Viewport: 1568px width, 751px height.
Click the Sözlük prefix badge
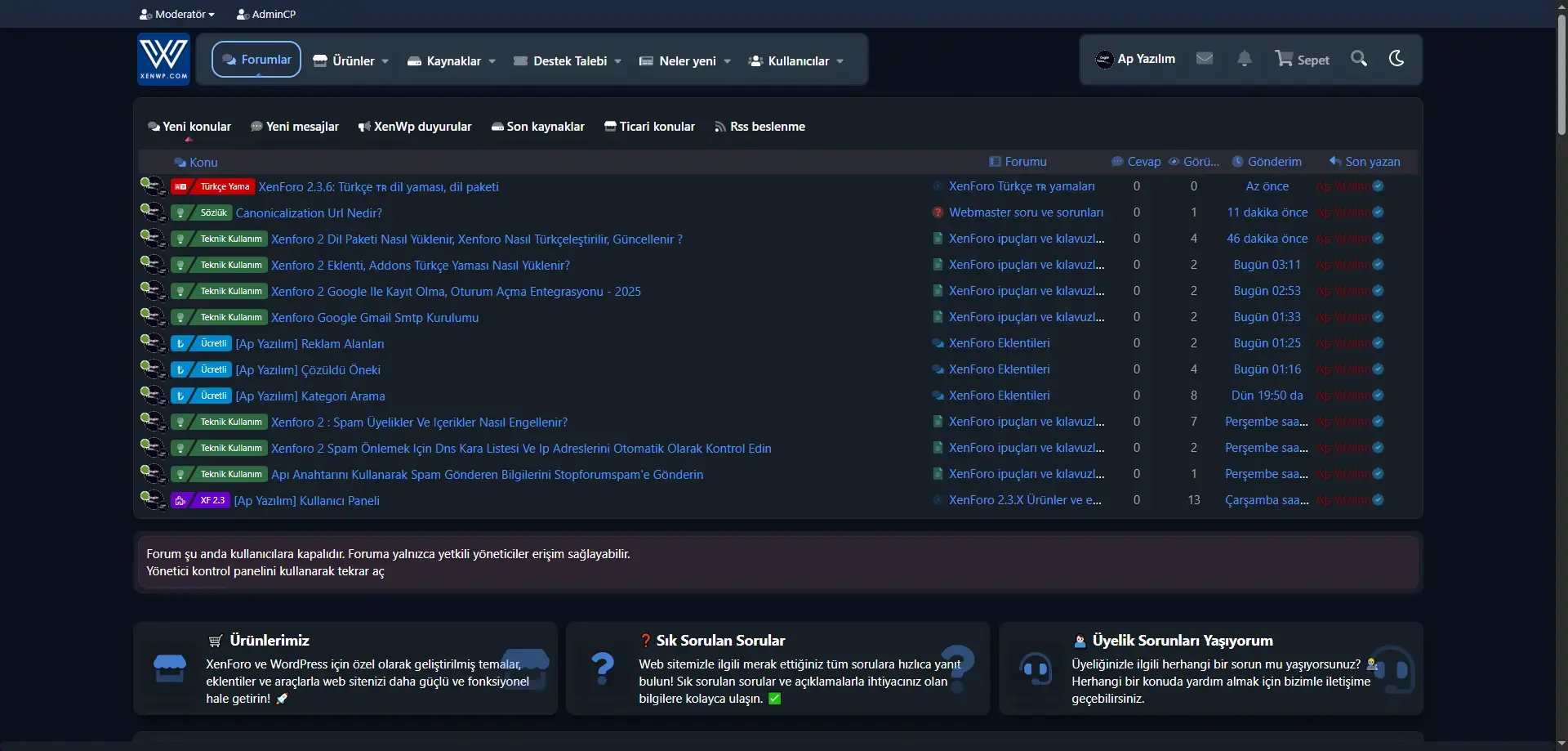201,213
